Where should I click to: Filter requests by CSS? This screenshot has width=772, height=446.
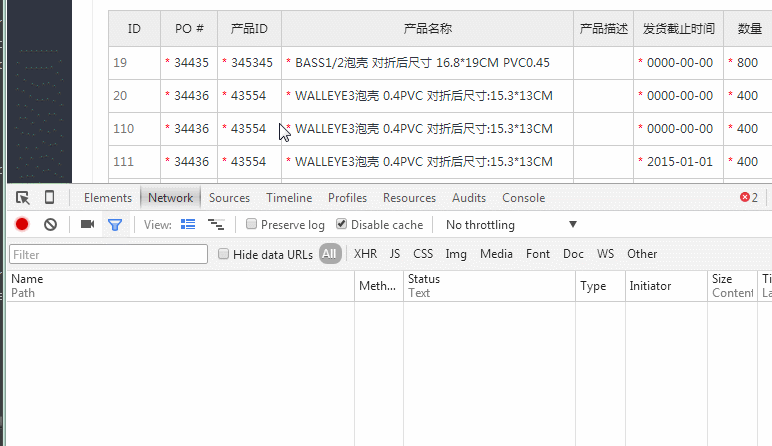tap(423, 254)
